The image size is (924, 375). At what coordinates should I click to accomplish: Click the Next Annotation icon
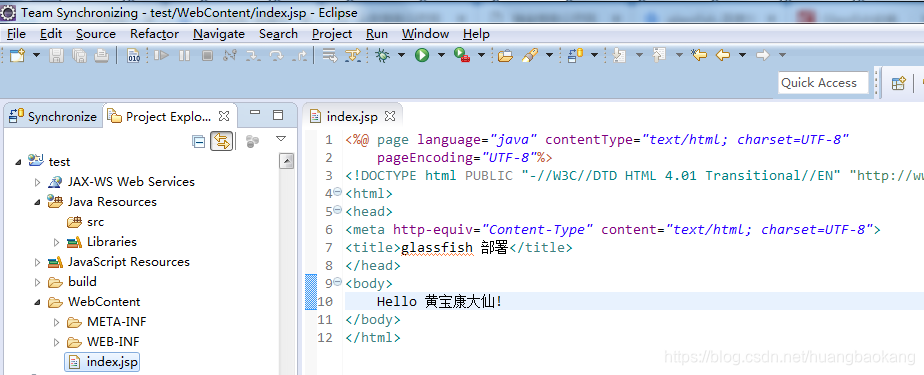(x=619, y=55)
